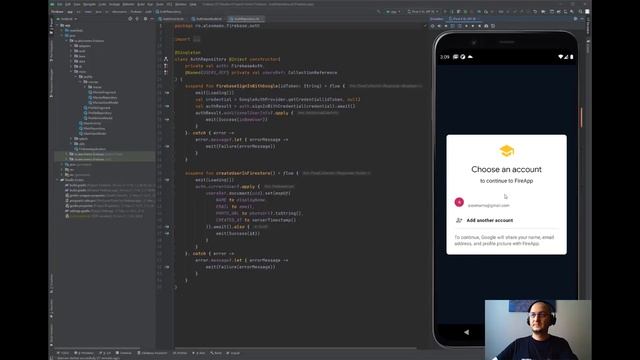Open the Project panel settings gear
Image resolution: width=640 pixels, height=360 pixels.
click(146, 19)
